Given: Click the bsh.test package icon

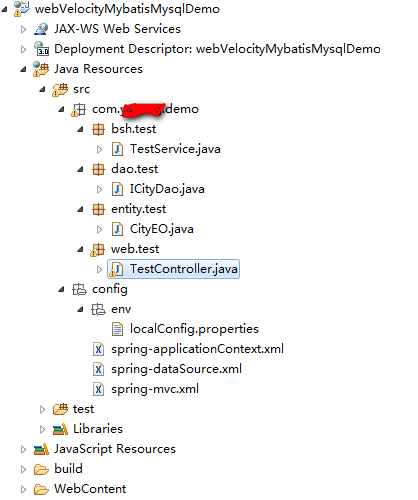Looking at the screenshot, I should click(x=98, y=129).
